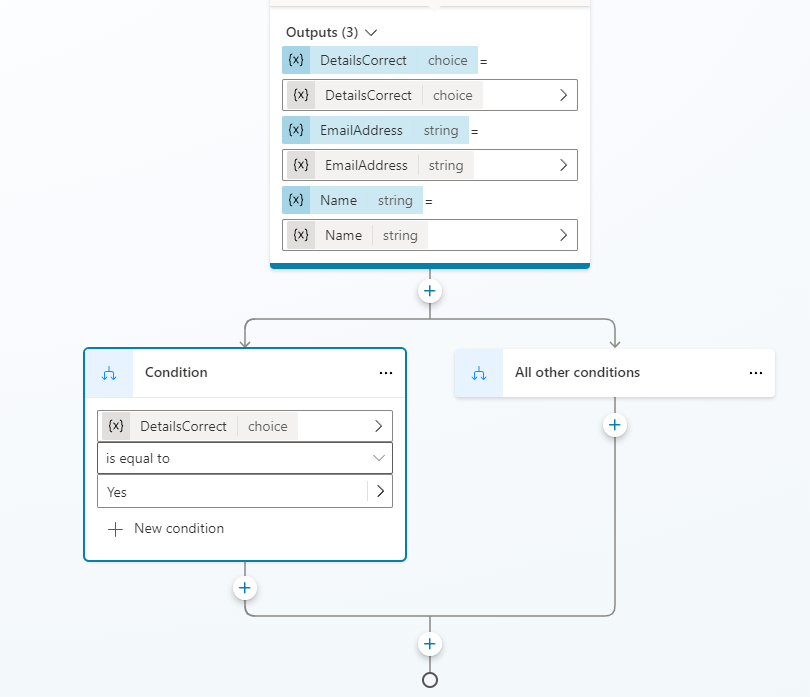
Task: Click the Yes value field
Action: click(x=232, y=492)
